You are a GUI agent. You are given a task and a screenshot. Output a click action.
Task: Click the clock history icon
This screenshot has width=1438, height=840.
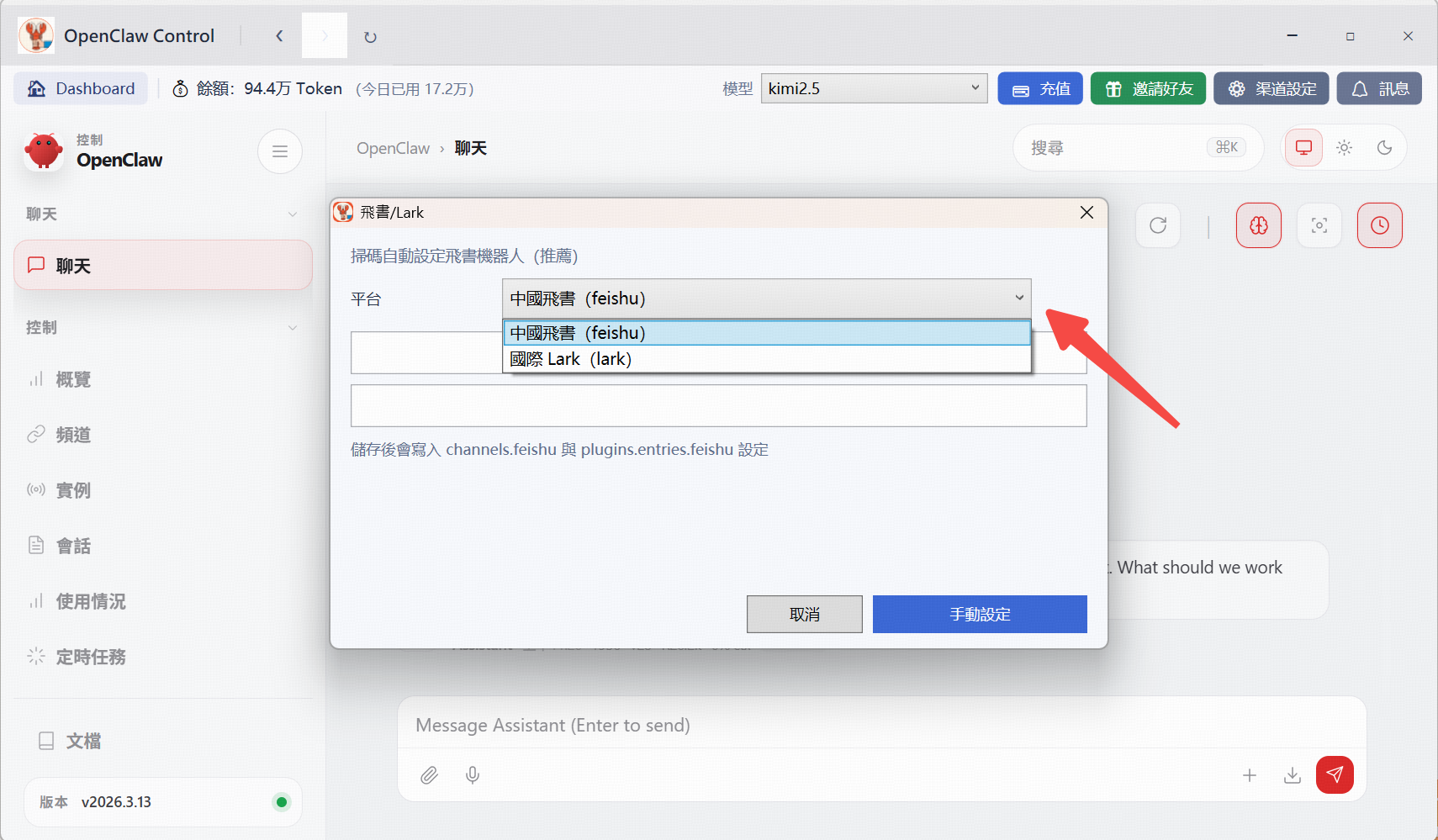tap(1379, 225)
